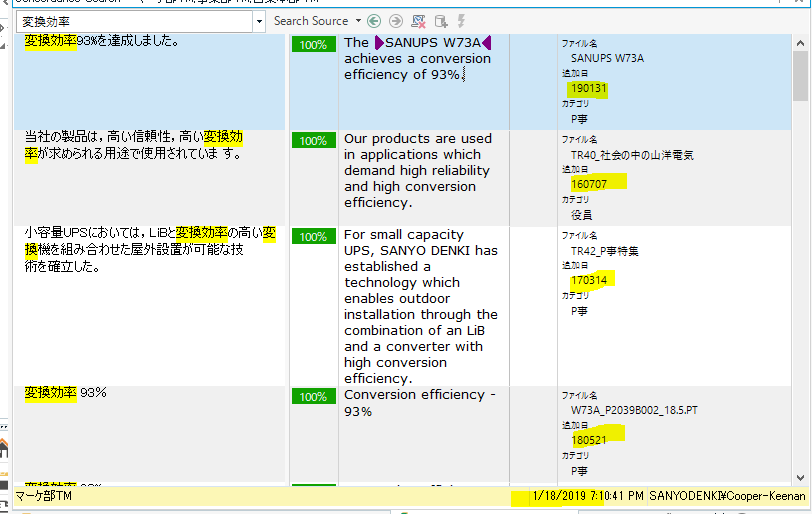This screenshot has height=514, width=812.
Task: Select the source segment 変換効率 93%
Action: coord(65,393)
